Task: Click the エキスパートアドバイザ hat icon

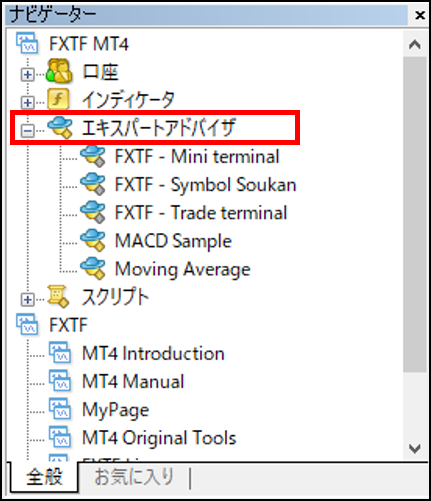Action: 60,127
